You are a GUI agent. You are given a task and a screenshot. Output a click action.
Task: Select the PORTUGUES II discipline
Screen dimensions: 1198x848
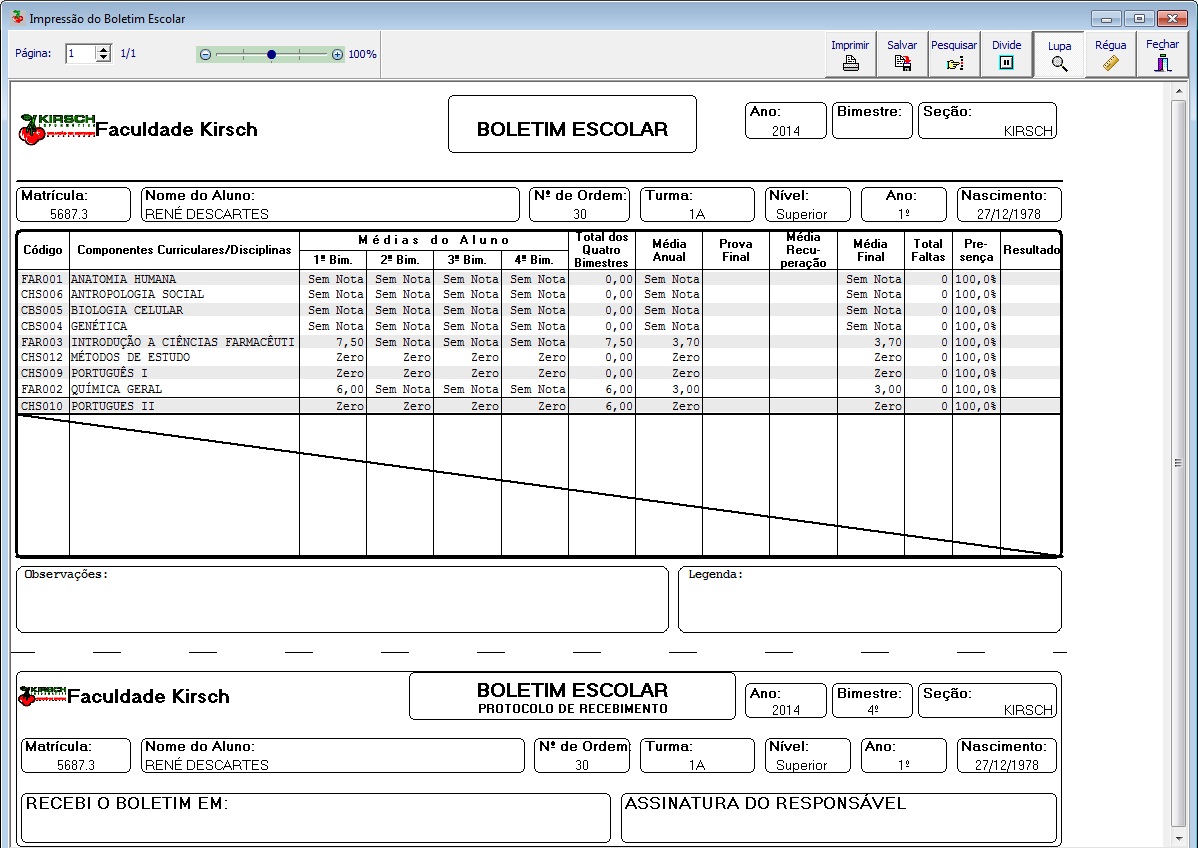tap(113, 406)
